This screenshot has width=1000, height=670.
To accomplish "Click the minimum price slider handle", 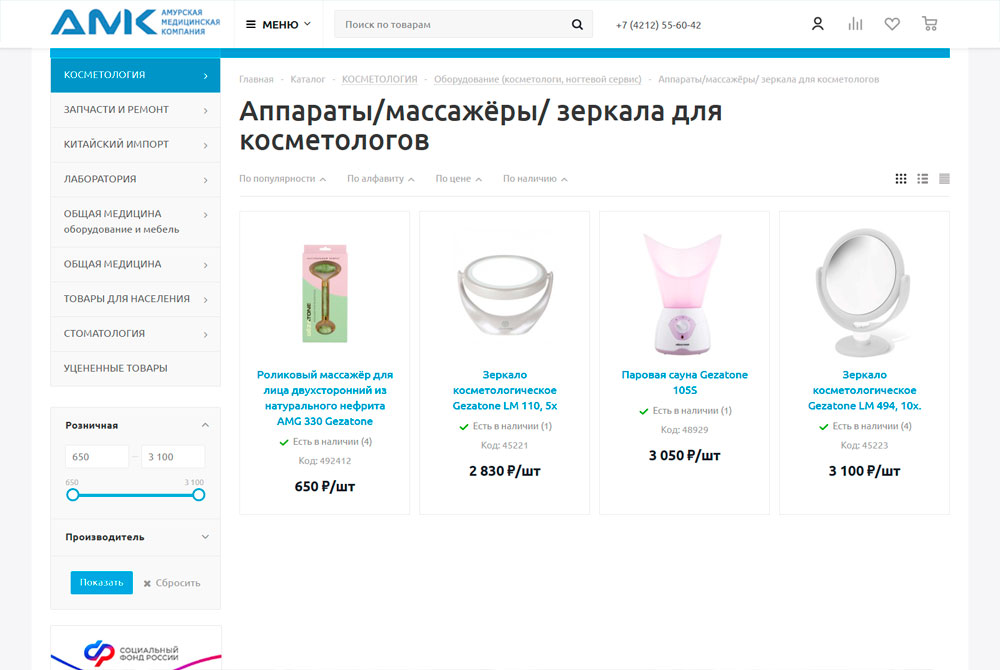I will [x=73, y=495].
